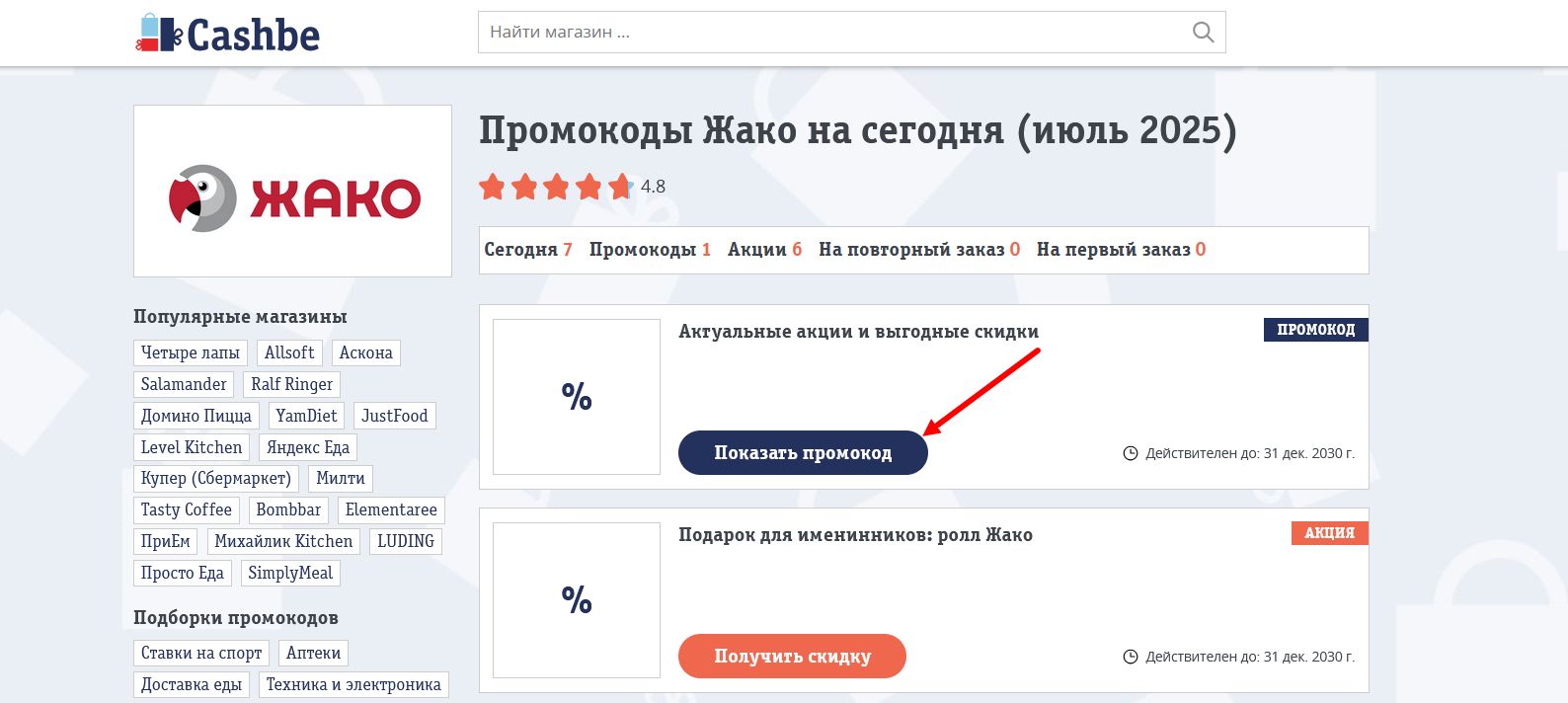
Task: Open the 'SimplyMeal' store link
Action: (290, 573)
